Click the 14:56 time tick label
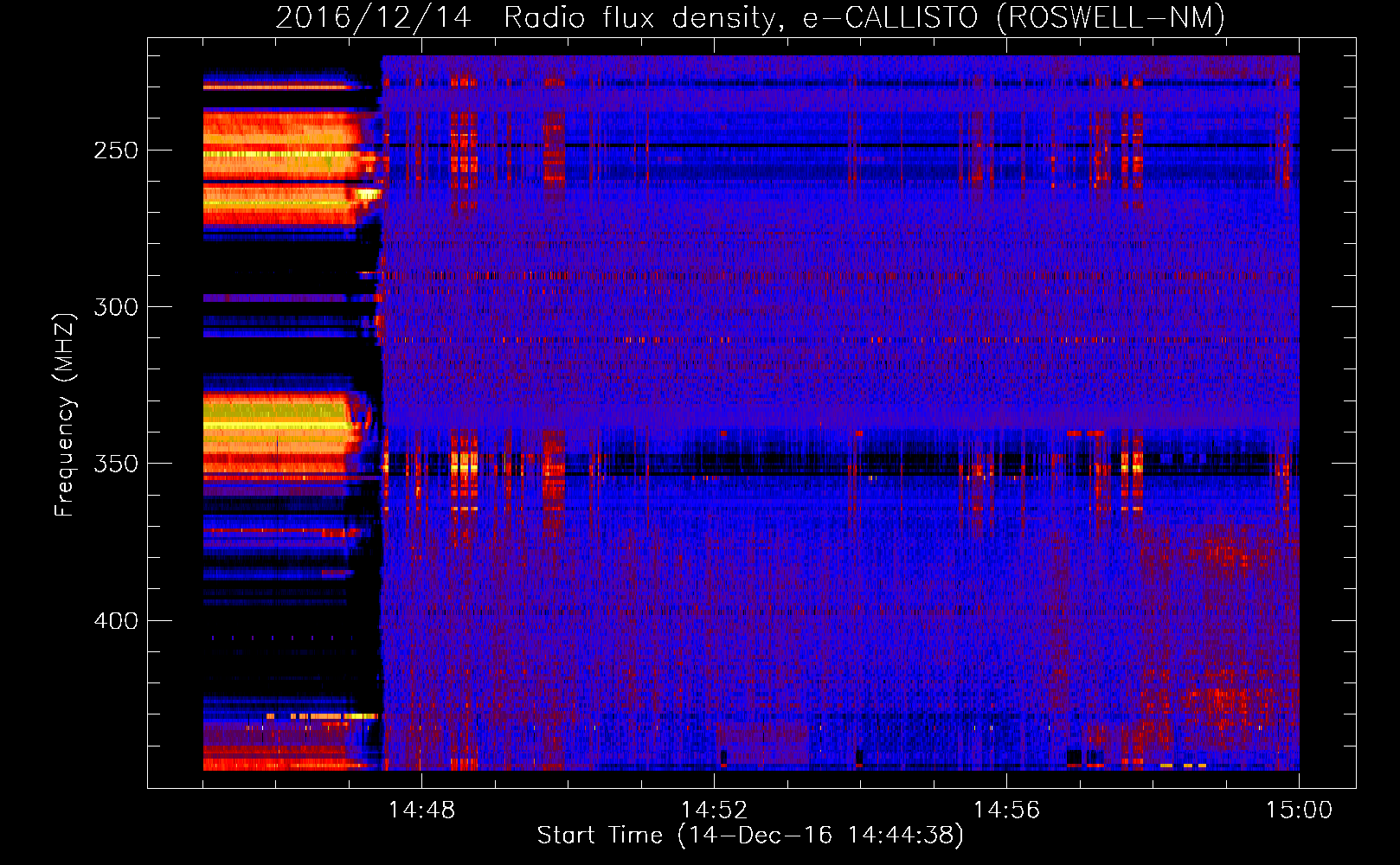1400x865 pixels. point(1006,811)
